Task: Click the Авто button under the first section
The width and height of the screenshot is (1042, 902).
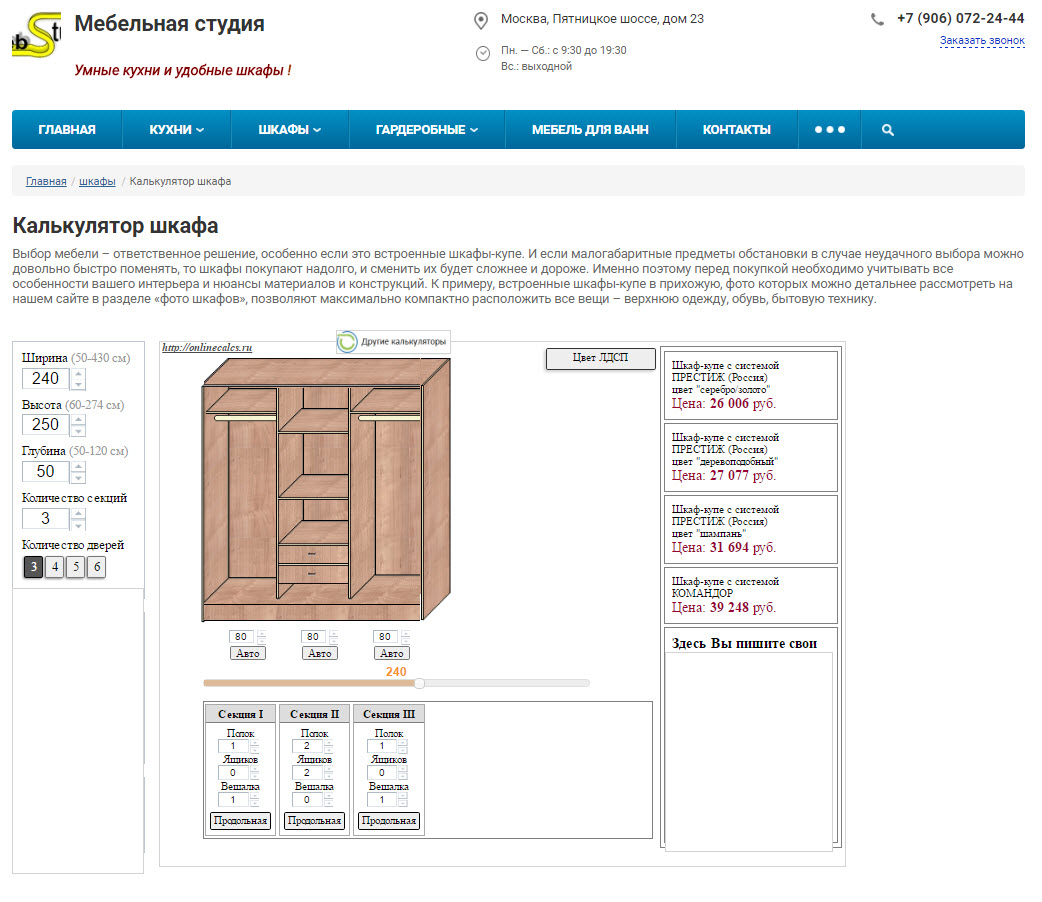Action: (x=248, y=653)
